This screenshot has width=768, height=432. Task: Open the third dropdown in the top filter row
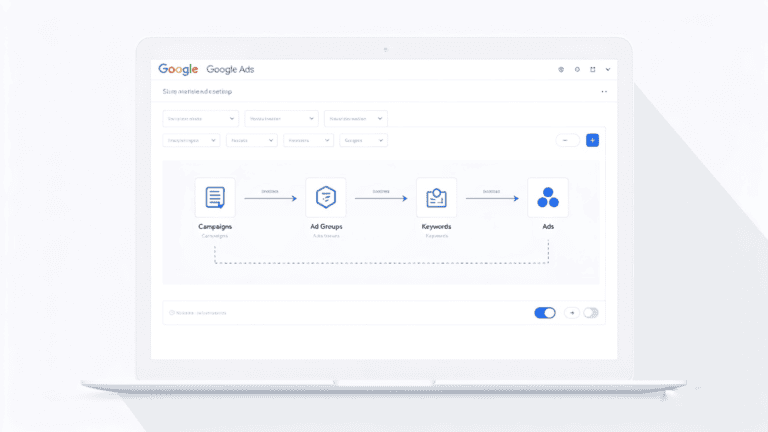[356, 119]
